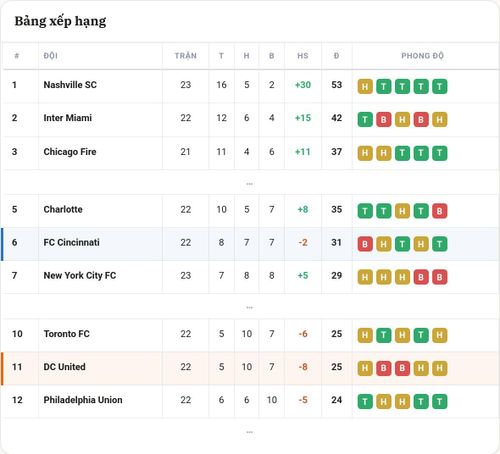The width and height of the screenshot is (500, 454).
Task: Click Charlotte's red B loss badge
Action: [440, 211]
